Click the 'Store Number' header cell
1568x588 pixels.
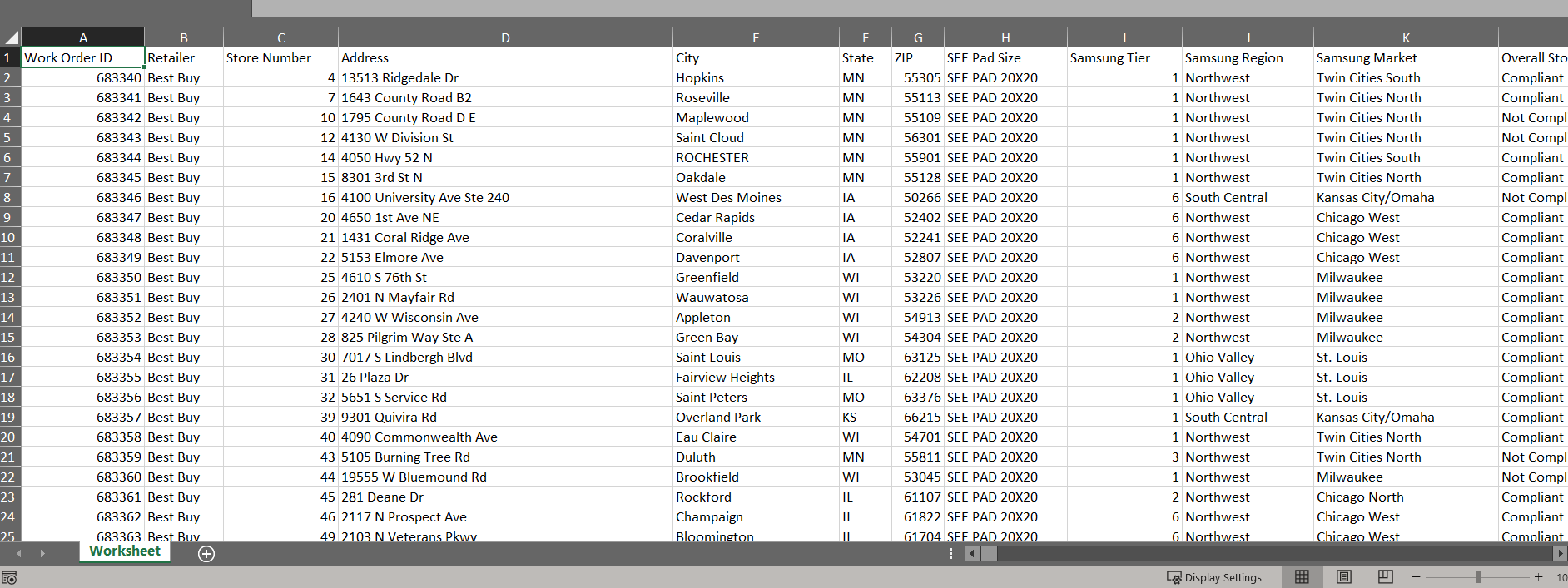281,57
